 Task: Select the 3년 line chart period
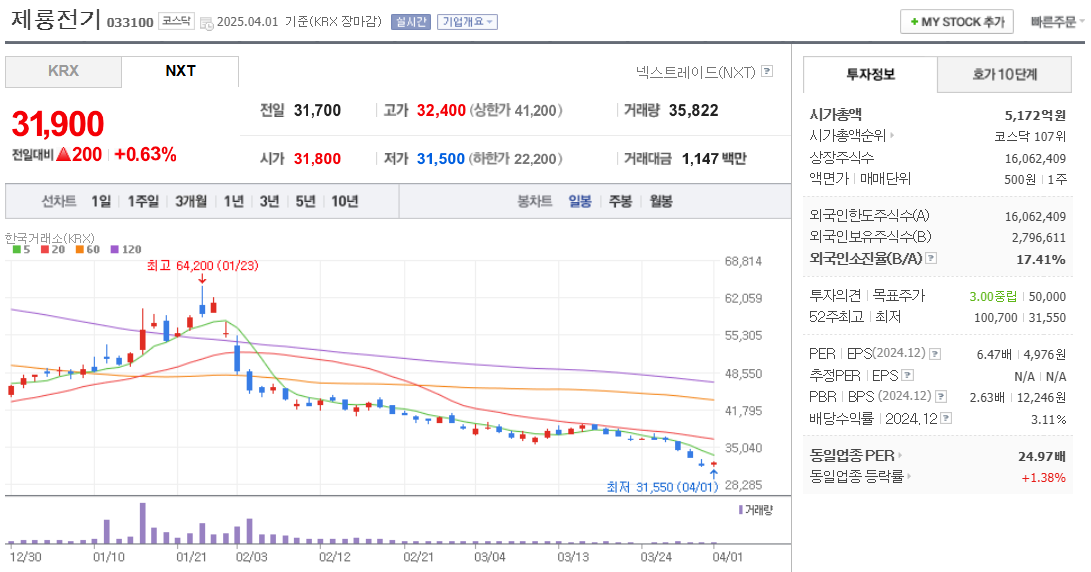click(269, 201)
